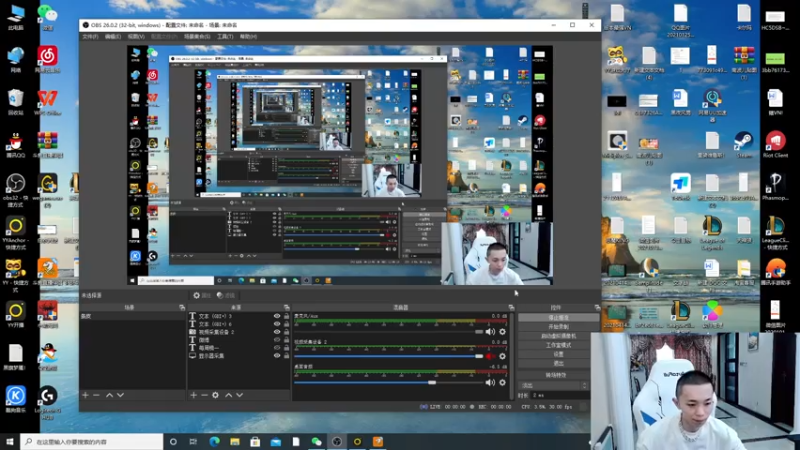This screenshot has width=800, height=450.
Task: Select the 显示器采集 source row
Action: click(x=239, y=356)
